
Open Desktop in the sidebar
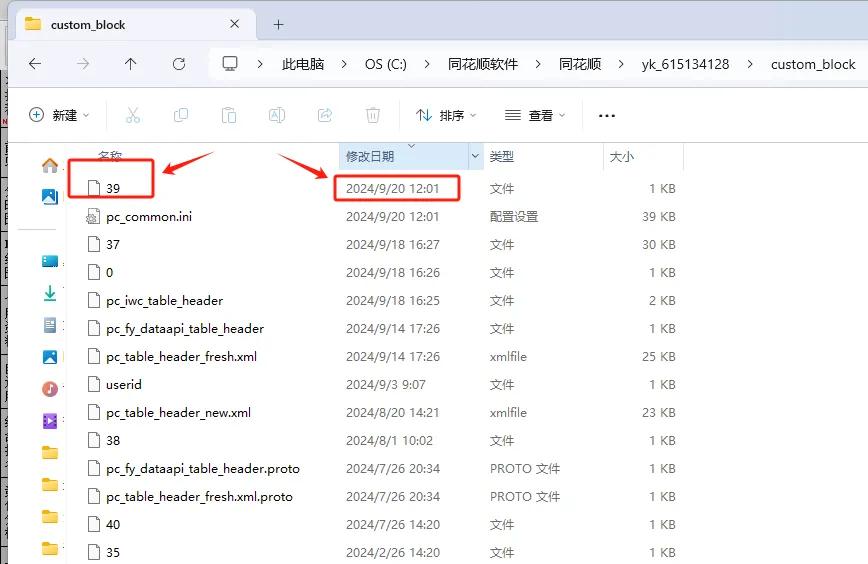(50, 261)
